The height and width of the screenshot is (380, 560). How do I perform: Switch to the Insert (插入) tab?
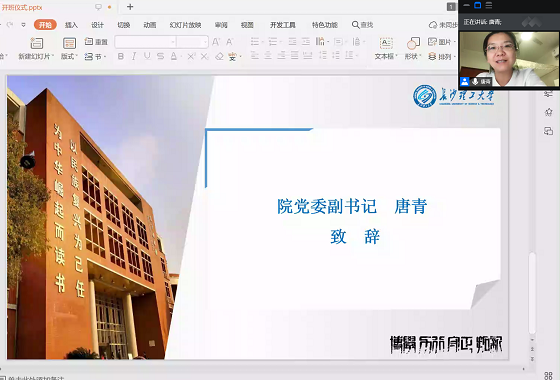coord(71,25)
